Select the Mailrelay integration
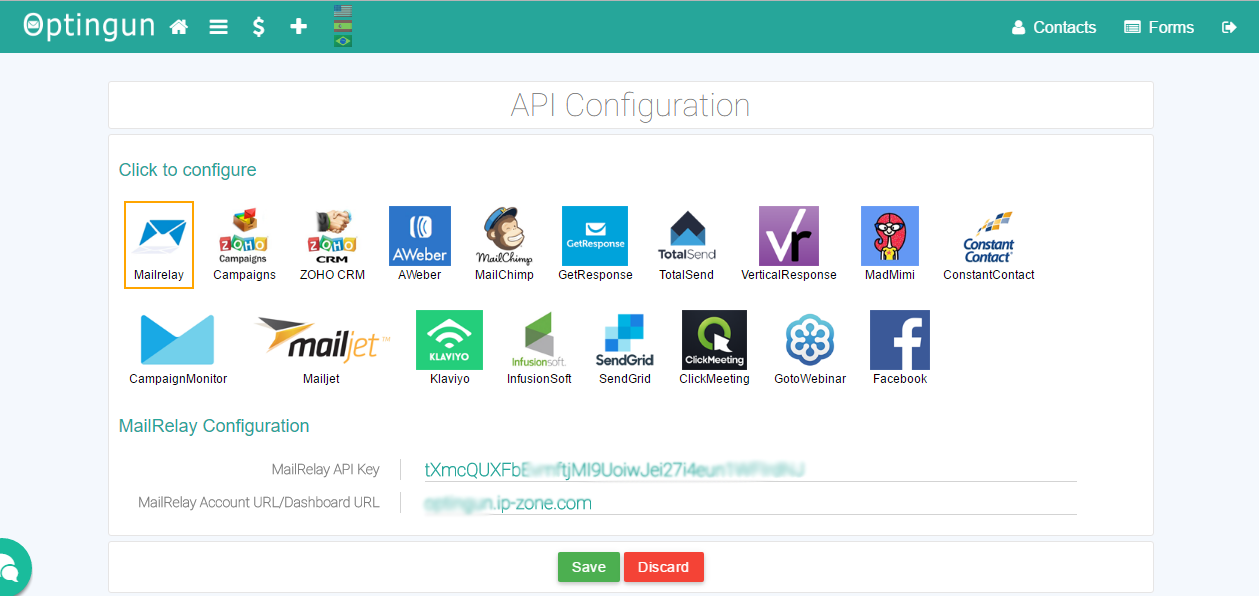1259x596 pixels. (x=159, y=245)
